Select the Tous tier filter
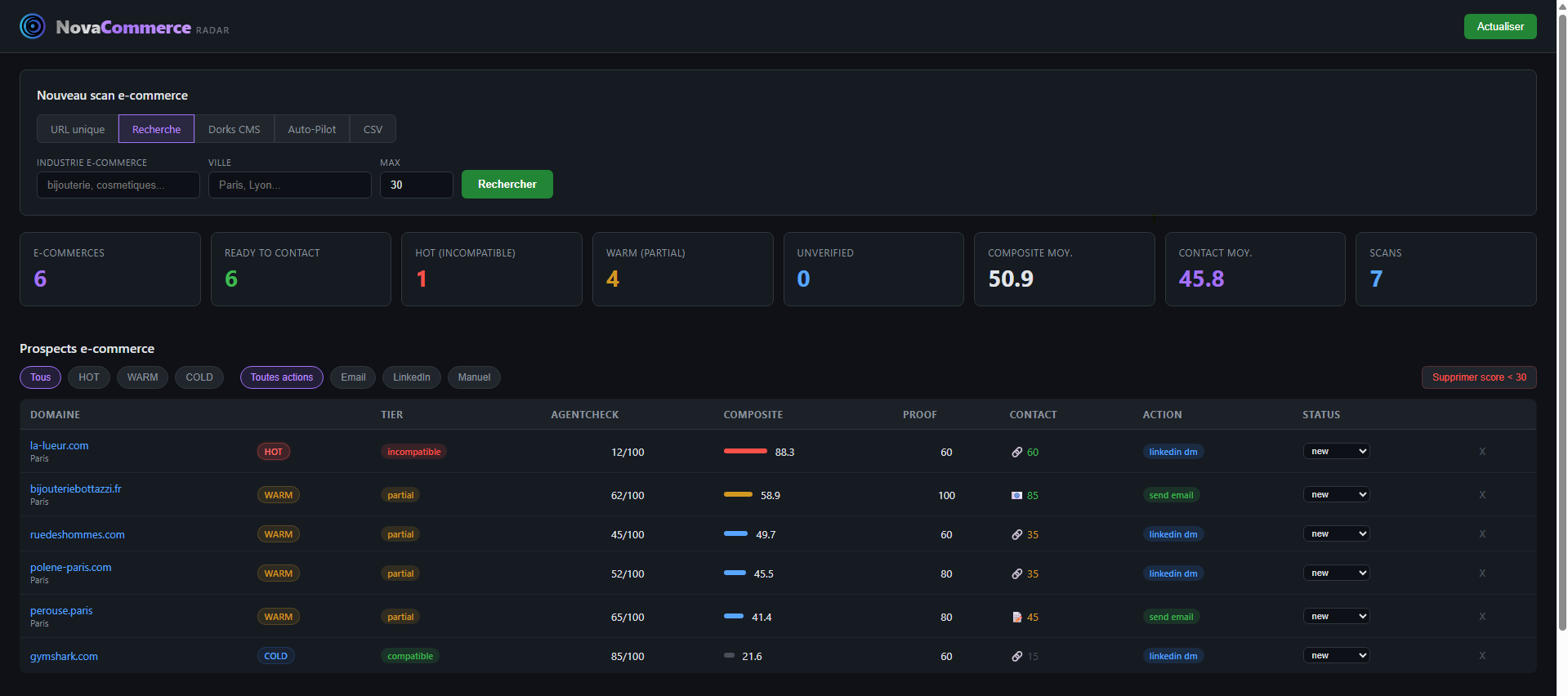The image size is (1568, 696). pos(40,377)
